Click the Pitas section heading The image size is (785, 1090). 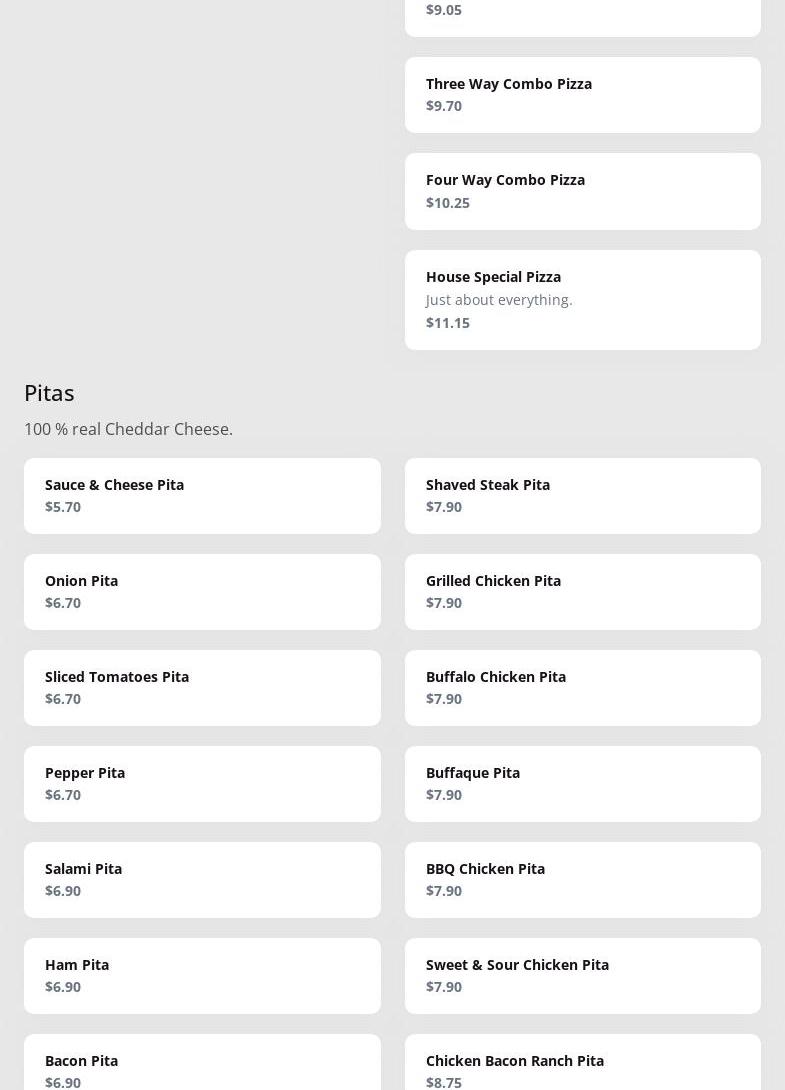[x=49, y=392]
